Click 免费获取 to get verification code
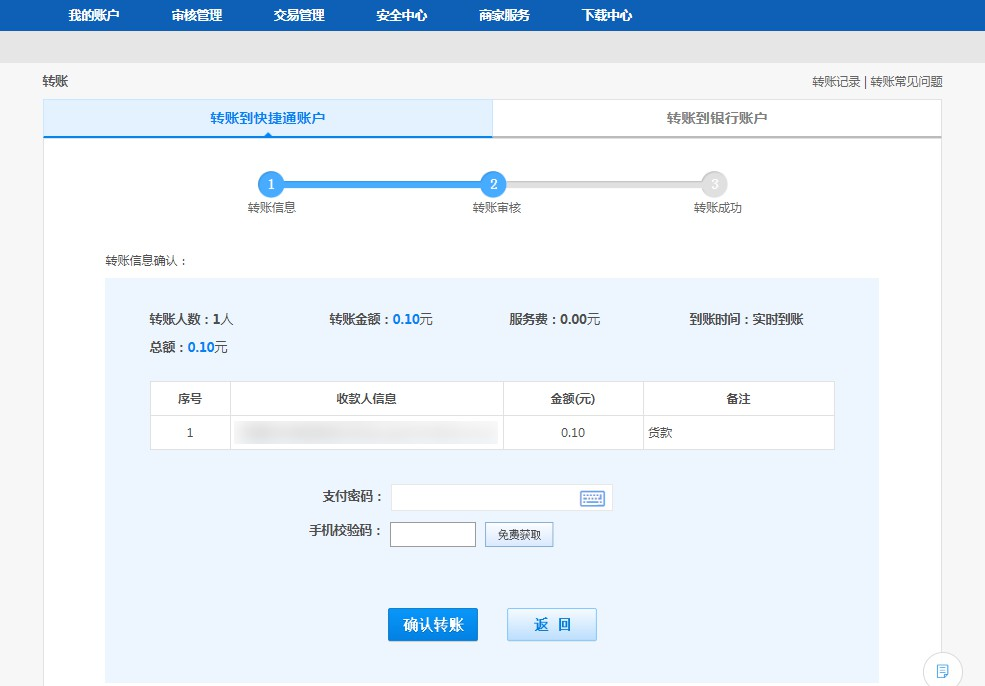Image resolution: width=985 pixels, height=686 pixels. [x=519, y=535]
